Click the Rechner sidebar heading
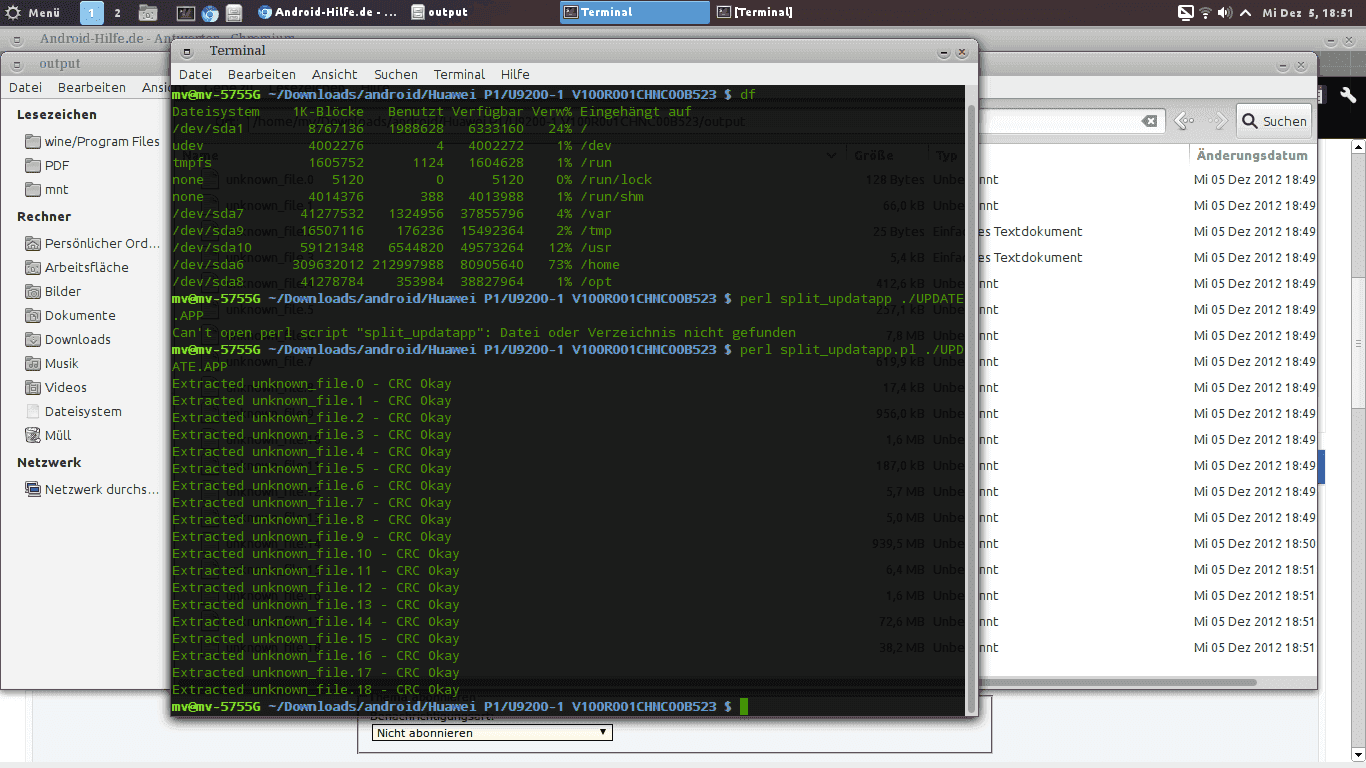Viewport: 1366px width, 768px height. 44,216
